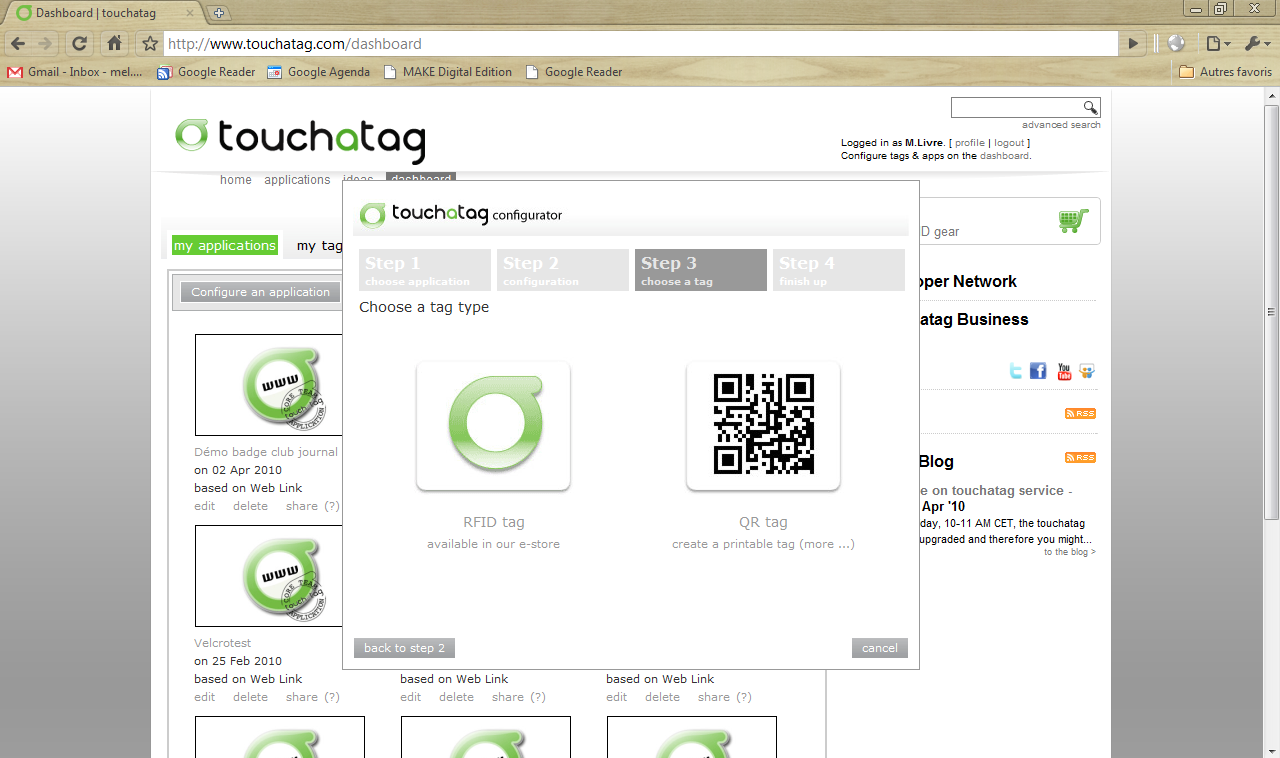Click the back to step 2 button
The width and height of the screenshot is (1280, 758).
tap(404, 648)
